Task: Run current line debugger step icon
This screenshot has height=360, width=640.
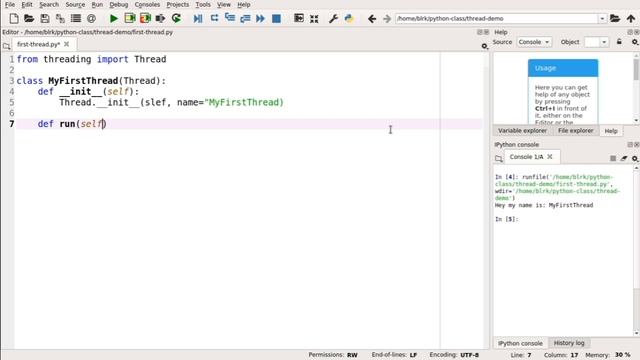Action: (x=214, y=18)
